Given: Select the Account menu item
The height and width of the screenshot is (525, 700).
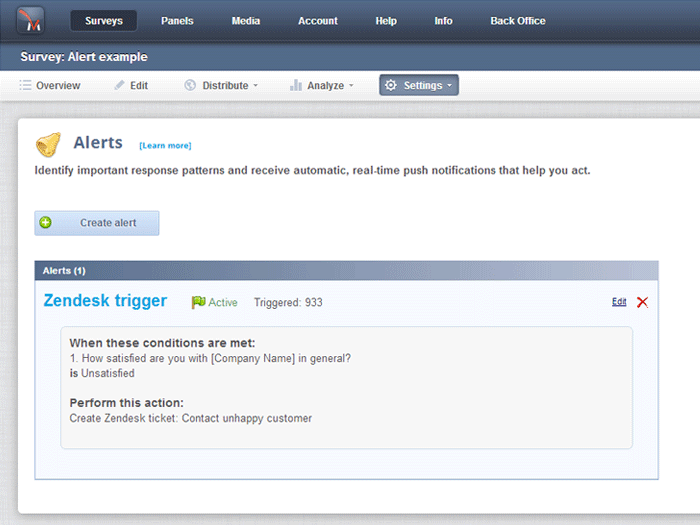Looking at the screenshot, I should point(318,21).
